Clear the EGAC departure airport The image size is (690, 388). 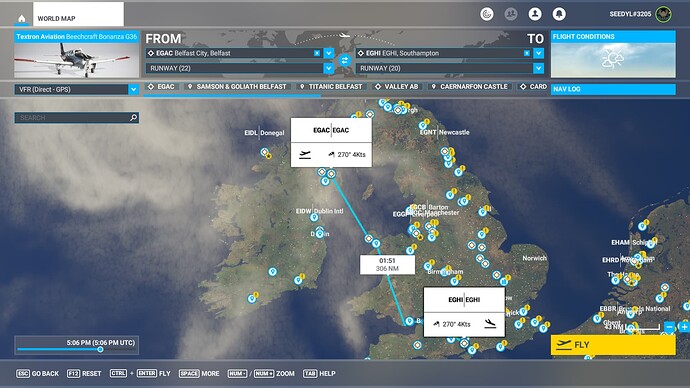coord(317,53)
